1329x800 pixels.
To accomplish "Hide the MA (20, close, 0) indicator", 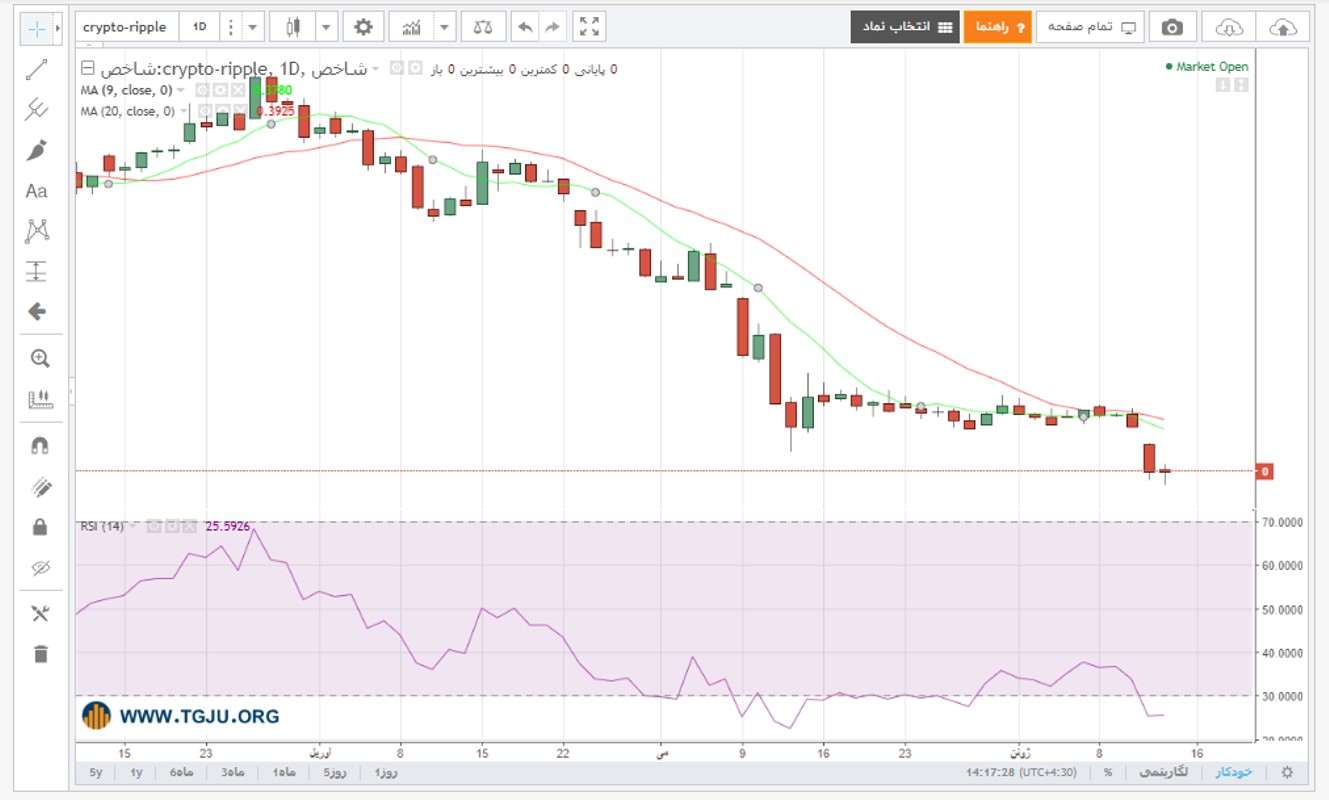I will click(x=204, y=111).
